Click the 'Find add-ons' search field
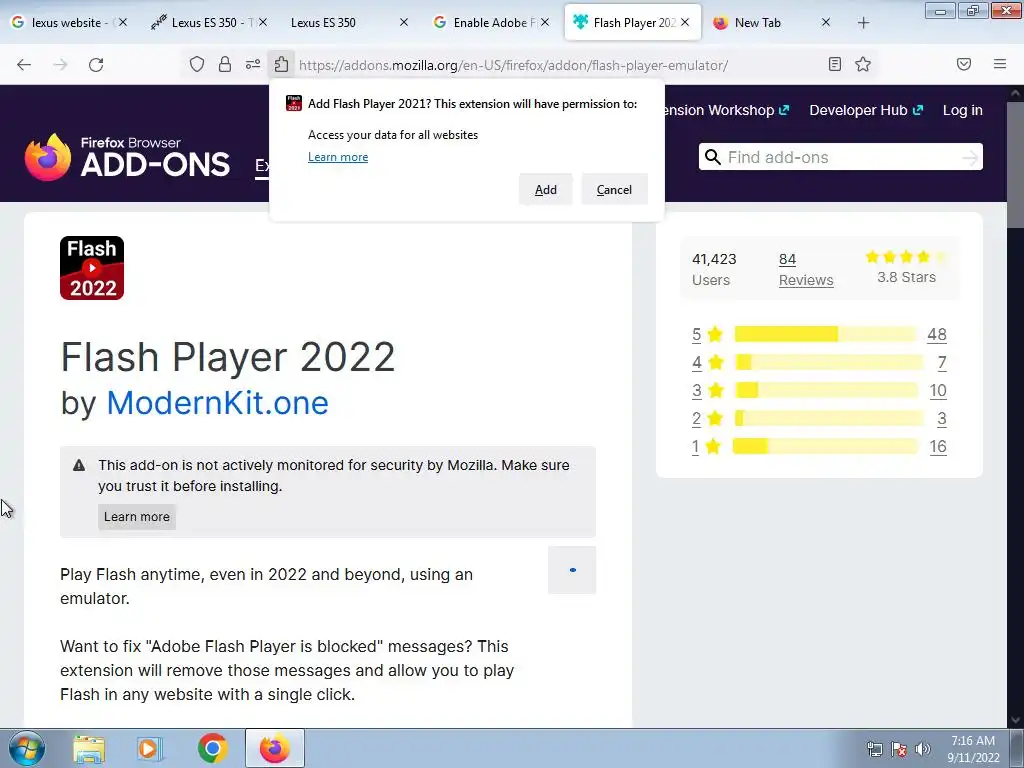Image resolution: width=1024 pixels, height=768 pixels. point(842,157)
